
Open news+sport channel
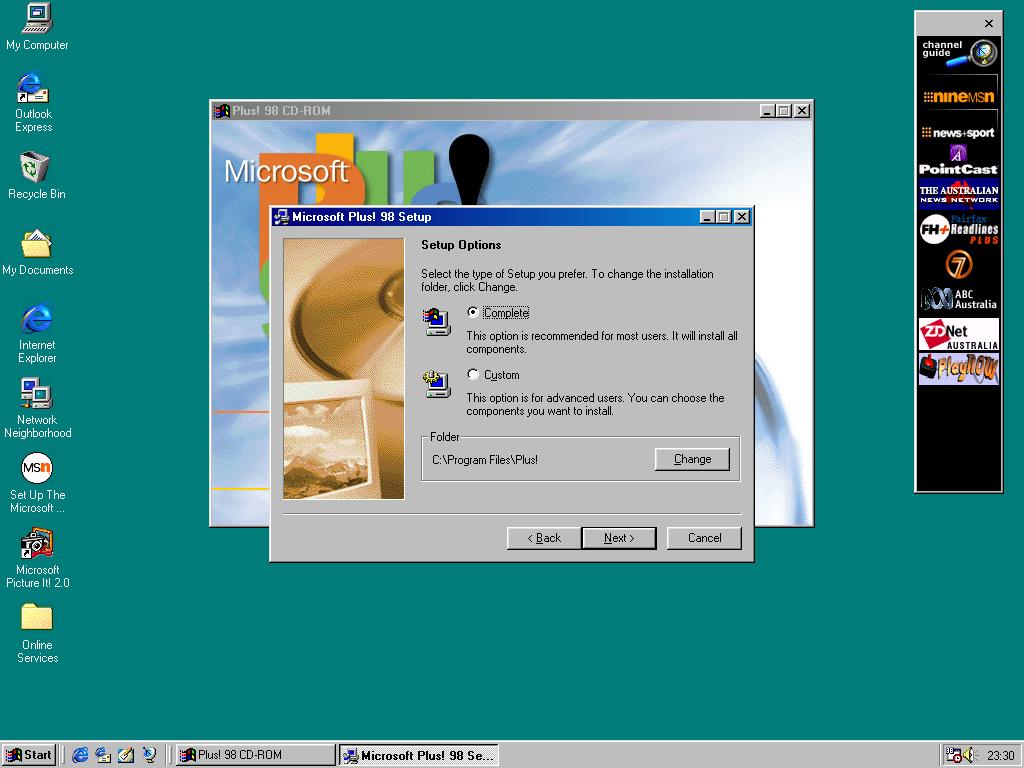pos(959,133)
